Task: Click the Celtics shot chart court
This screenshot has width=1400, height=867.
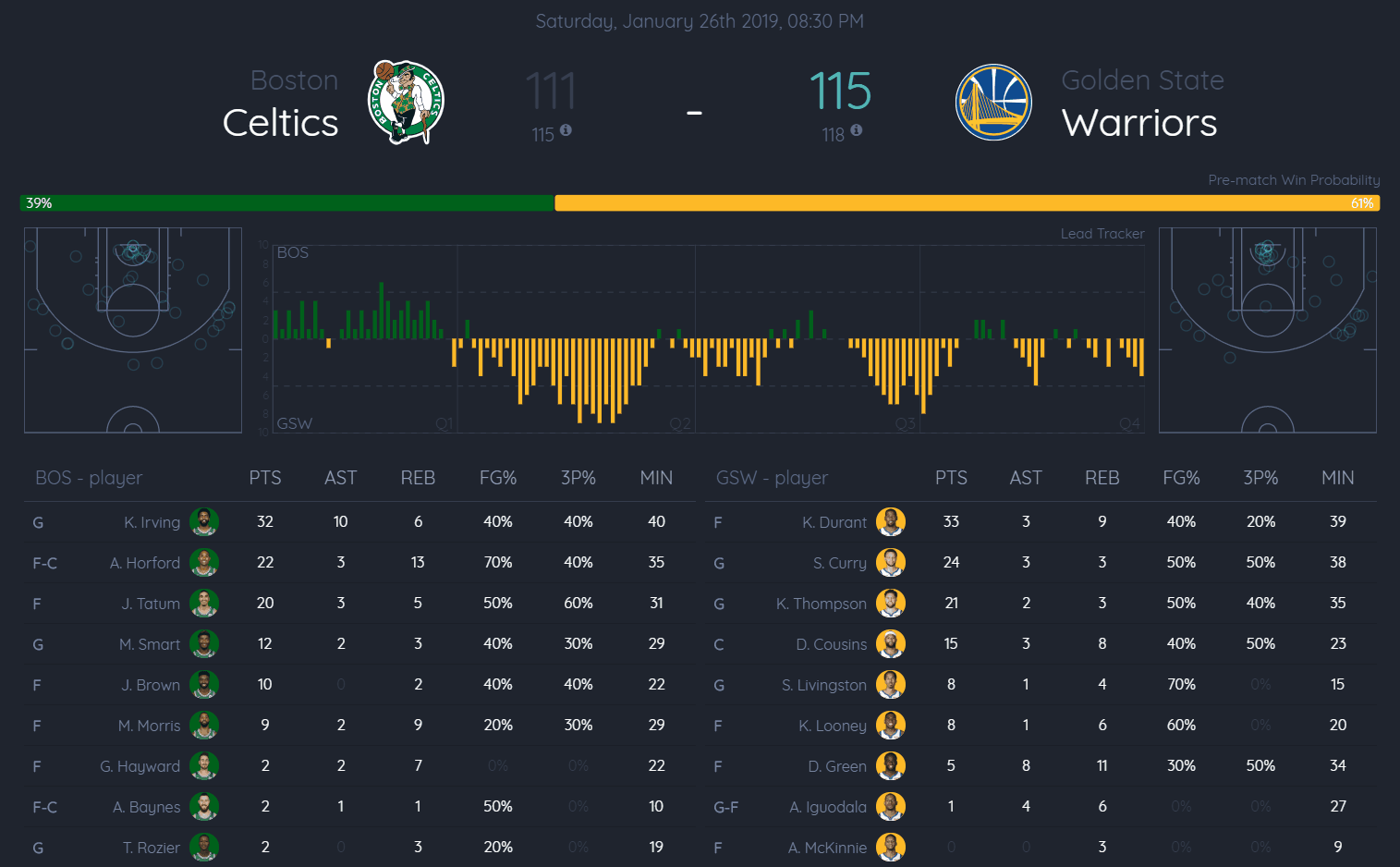Action: click(x=133, y=330)
